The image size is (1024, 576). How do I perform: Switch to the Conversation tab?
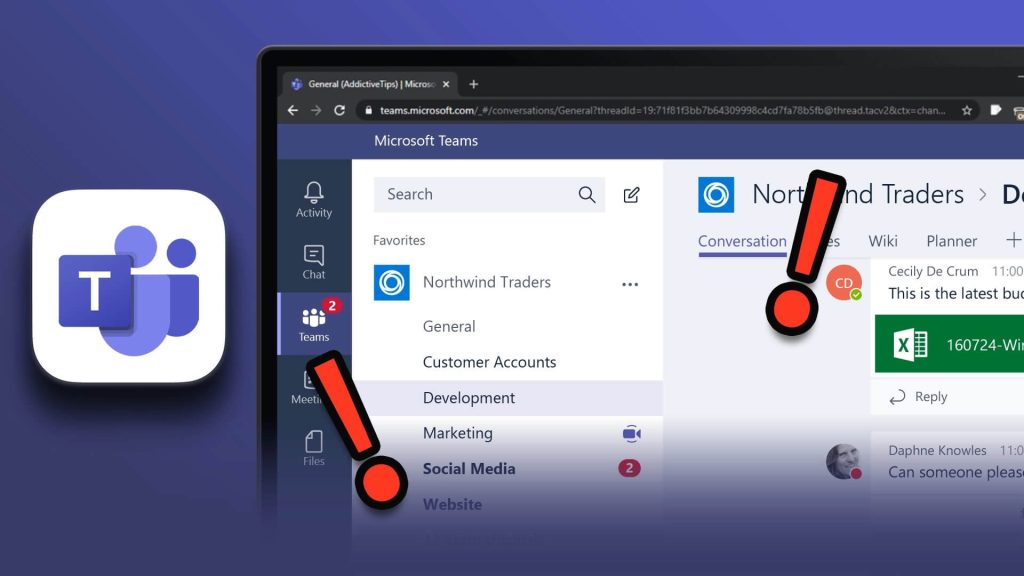[742, 241]
